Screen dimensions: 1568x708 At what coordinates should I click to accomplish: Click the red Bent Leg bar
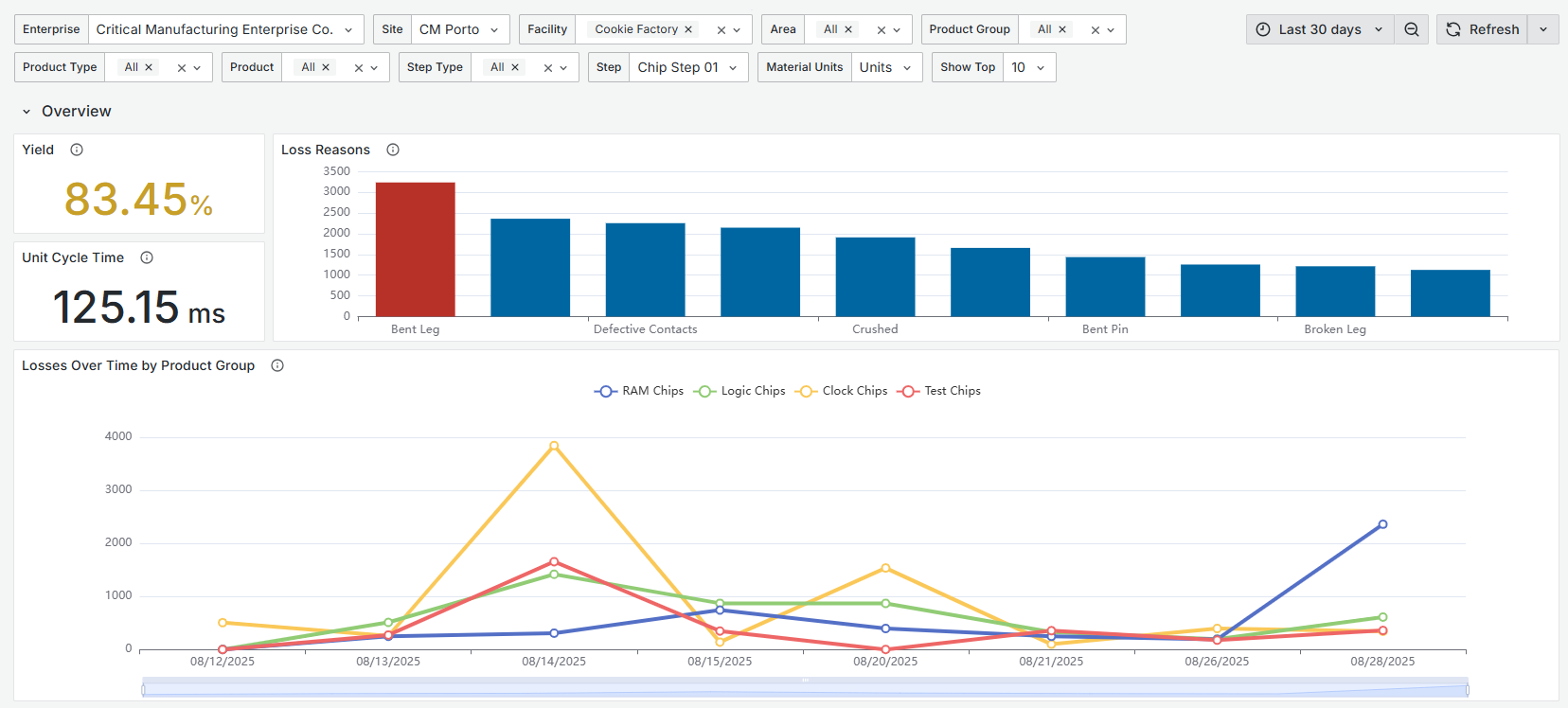tap(415, 249)
